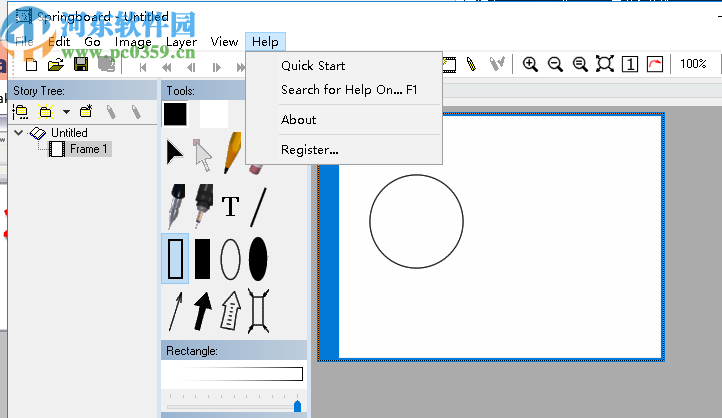Select the outlined ruler arrow tool

(230, 311)
